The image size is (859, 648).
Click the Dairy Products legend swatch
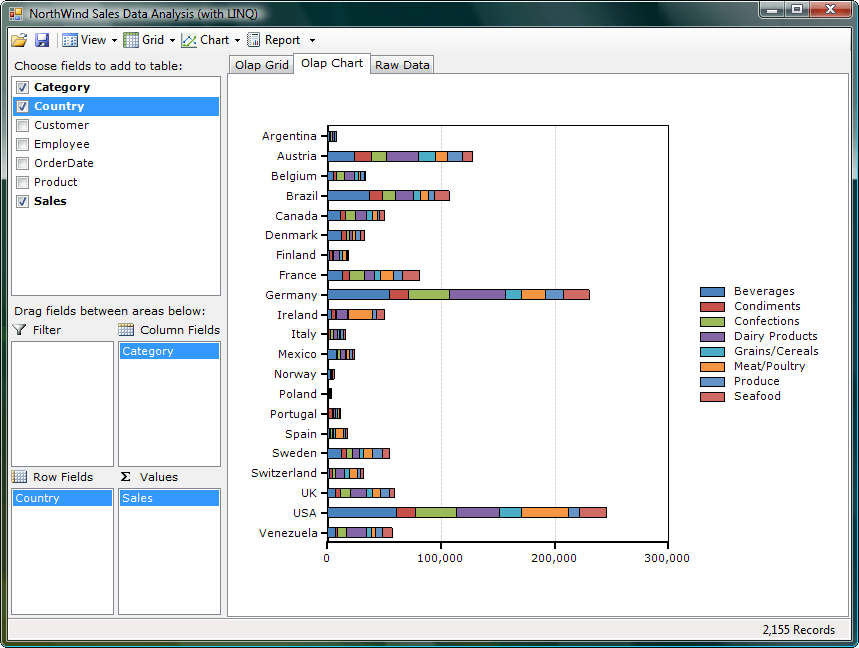point(712,337)
